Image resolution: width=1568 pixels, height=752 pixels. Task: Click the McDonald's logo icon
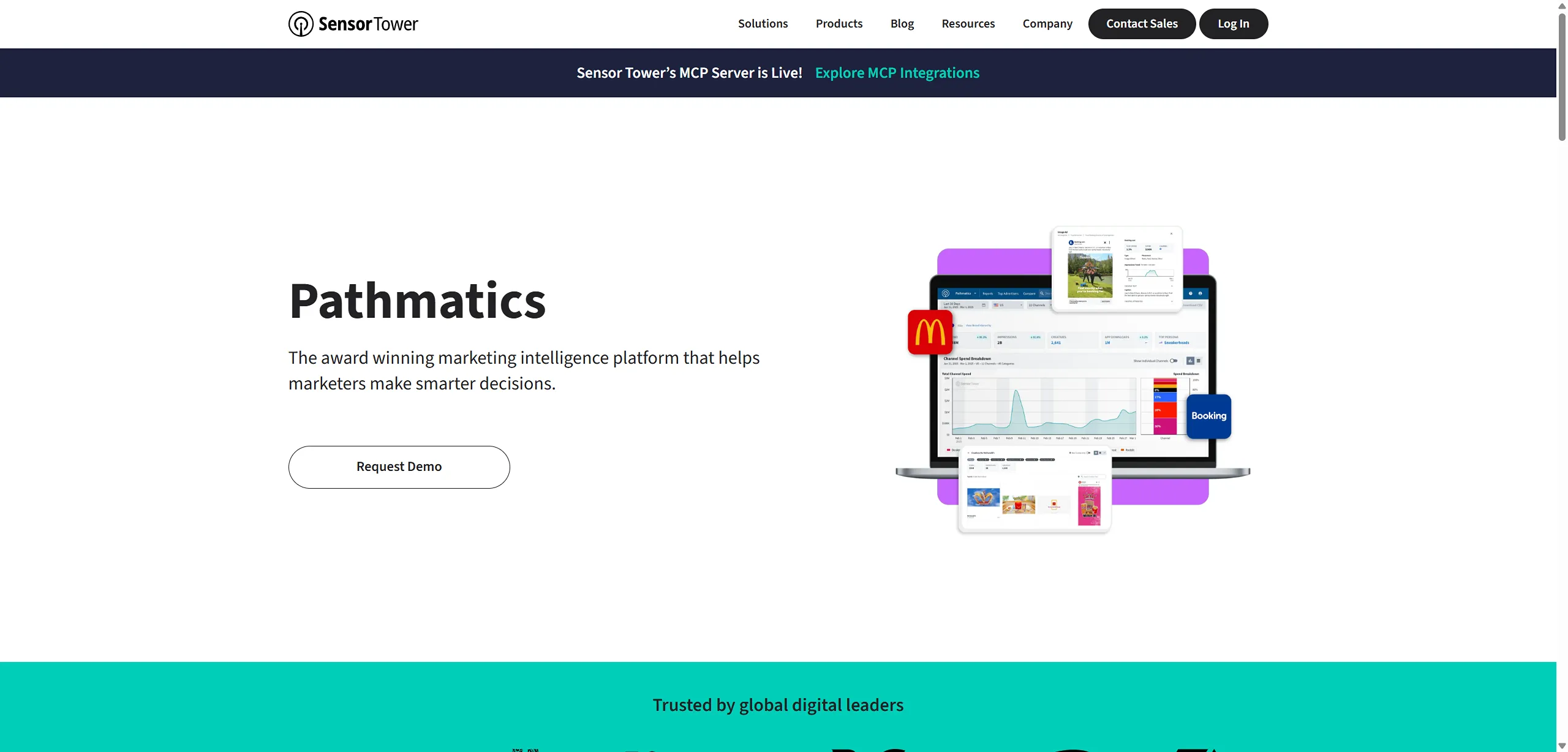click(930, 332)
